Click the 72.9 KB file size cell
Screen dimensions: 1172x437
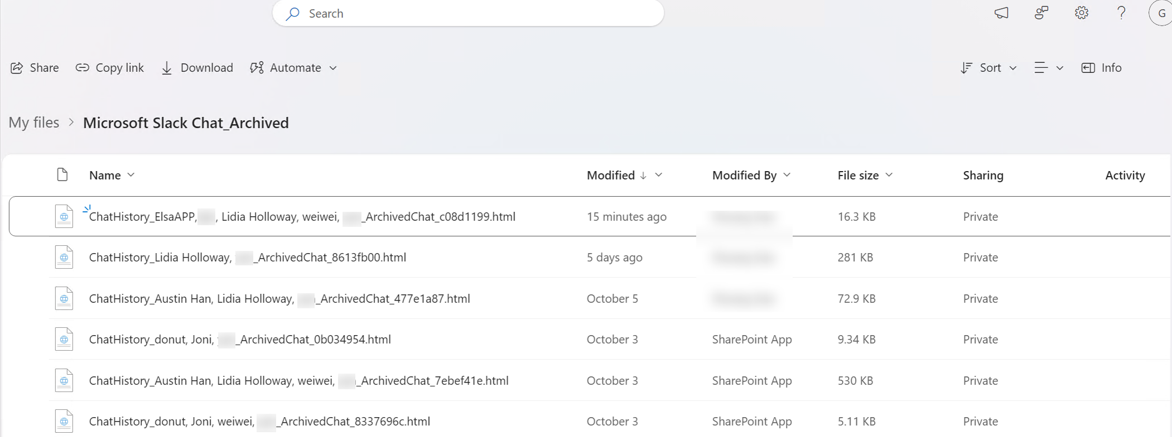click(857, 299)
